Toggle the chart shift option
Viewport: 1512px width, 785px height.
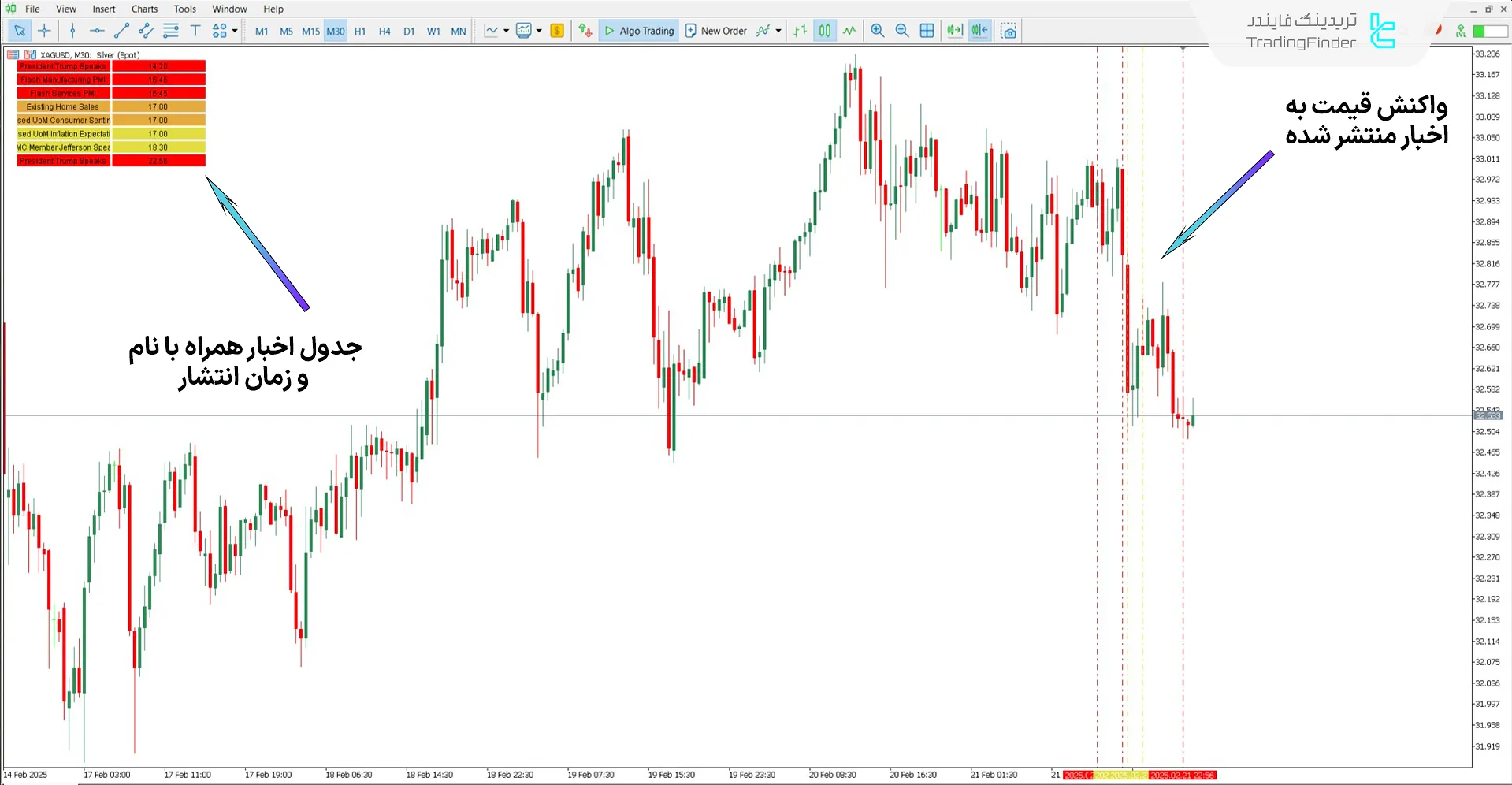pyautogui.click(x=979, y=31)
